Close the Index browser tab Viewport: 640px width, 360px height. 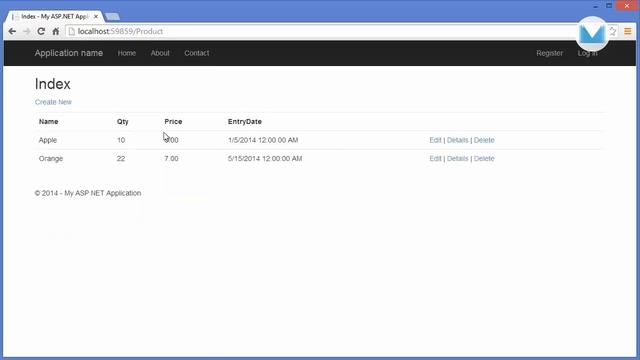pos(96,16)
